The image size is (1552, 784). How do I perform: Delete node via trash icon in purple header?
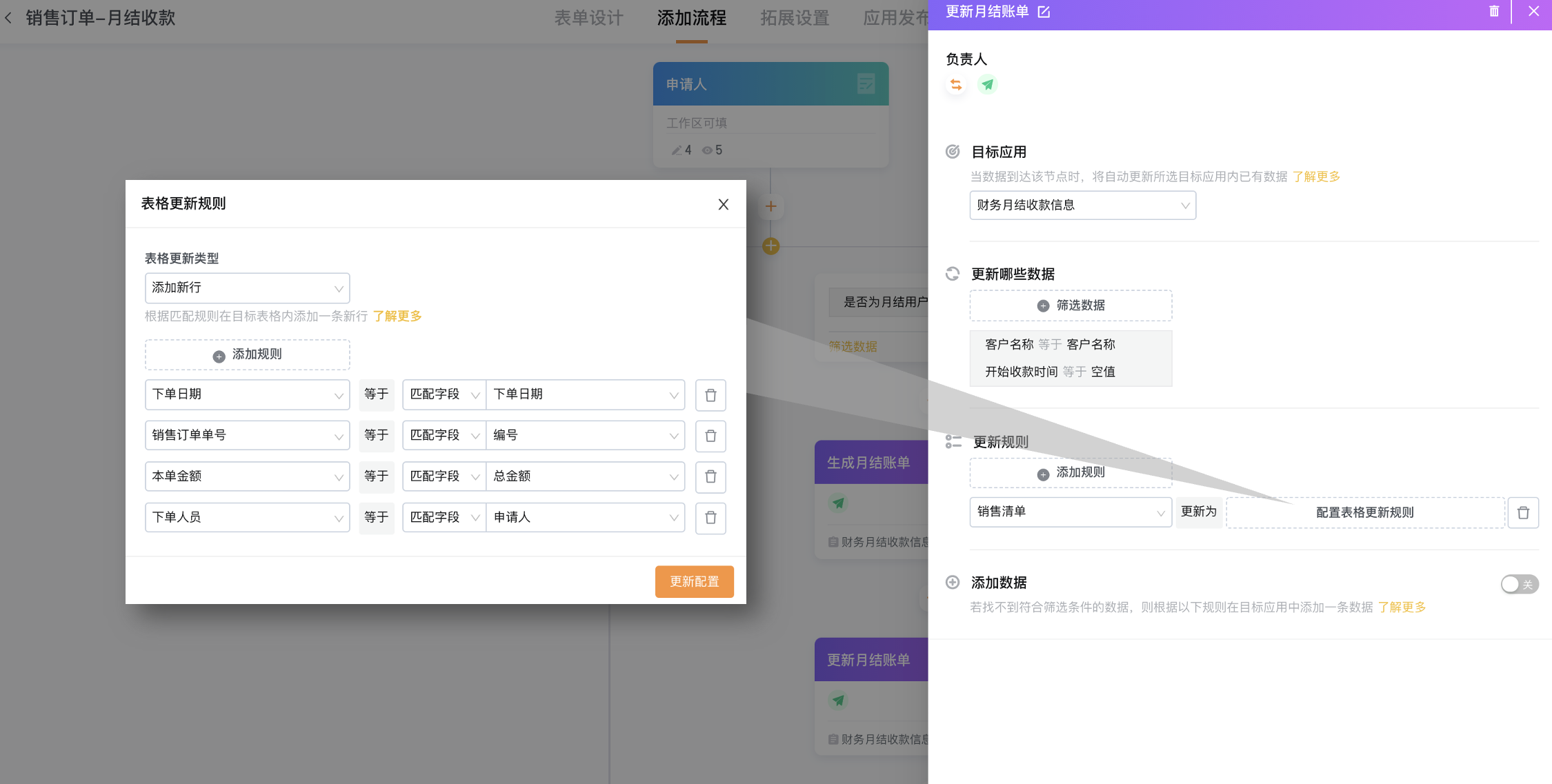[x=1494, y=12]
